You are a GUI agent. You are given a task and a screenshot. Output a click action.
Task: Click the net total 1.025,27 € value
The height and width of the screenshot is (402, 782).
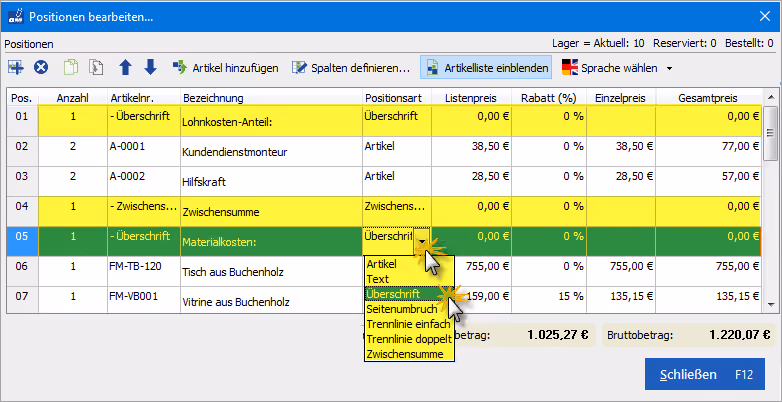558,334
